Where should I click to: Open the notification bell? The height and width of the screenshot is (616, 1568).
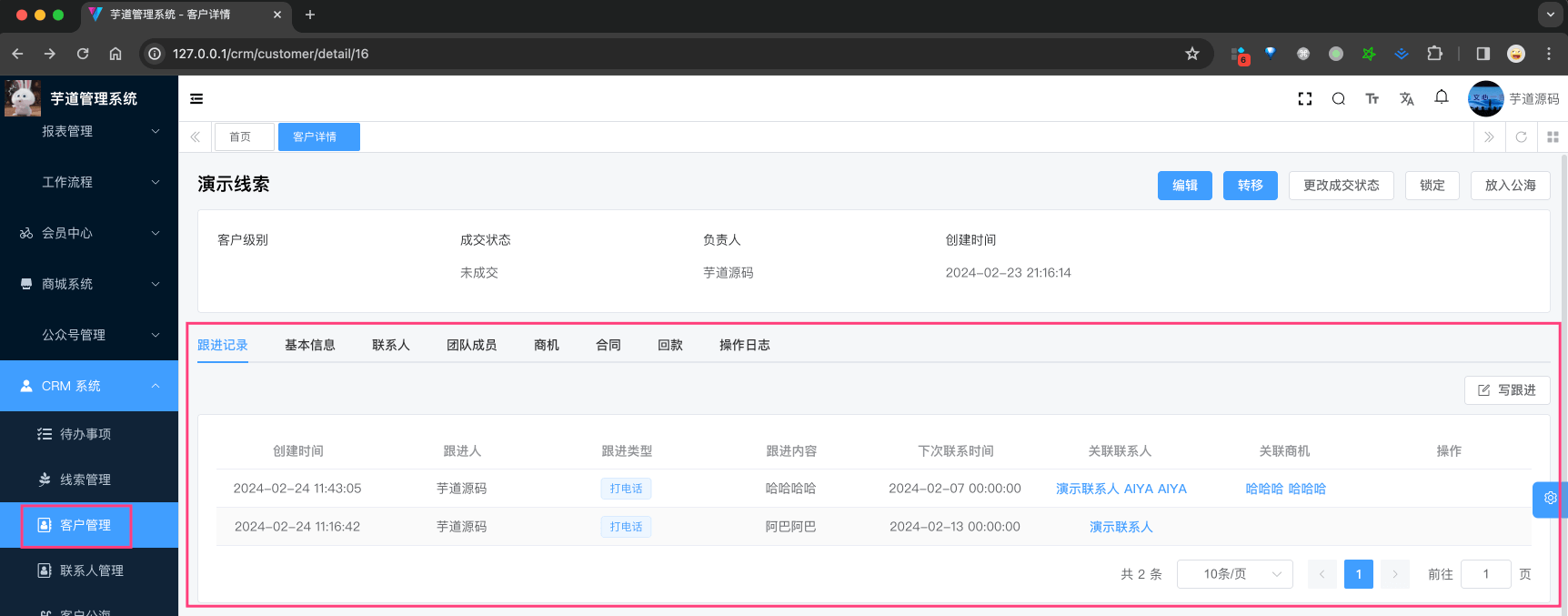1441,97
